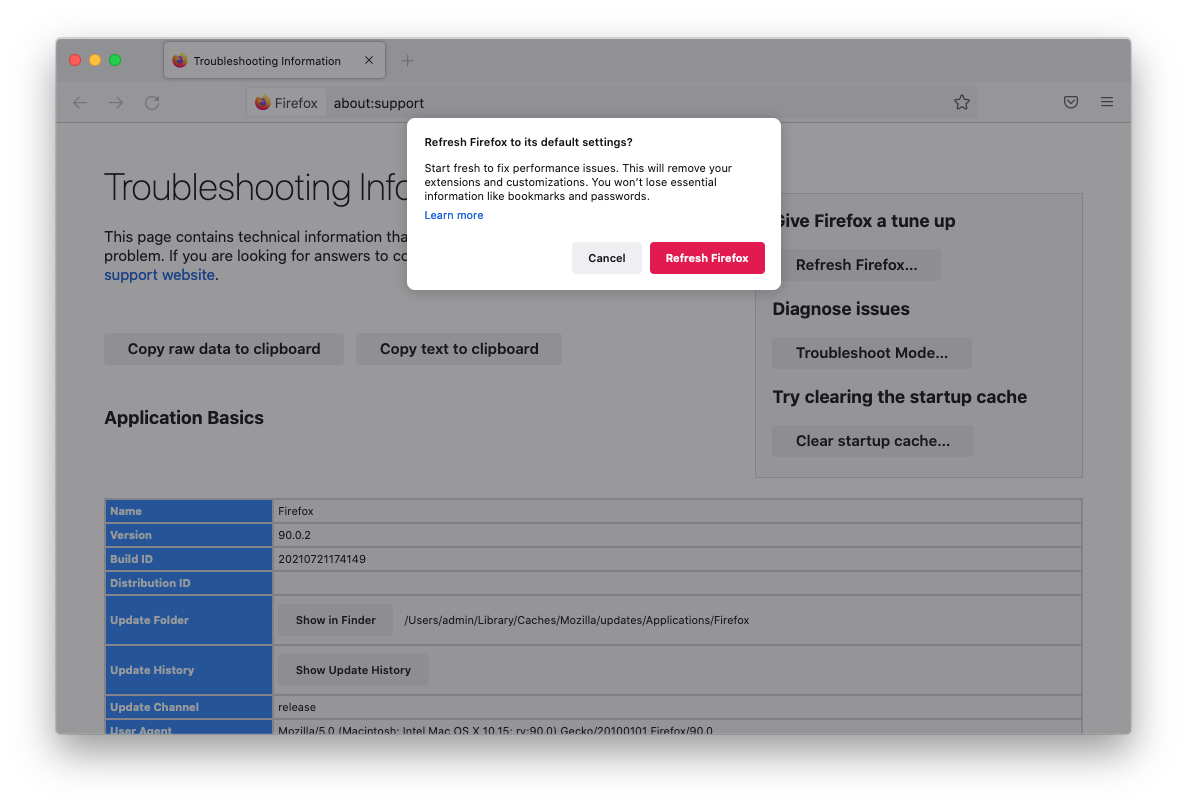Click the Diagnose issues heading
1187x808 pixels.
pos(841,309)
